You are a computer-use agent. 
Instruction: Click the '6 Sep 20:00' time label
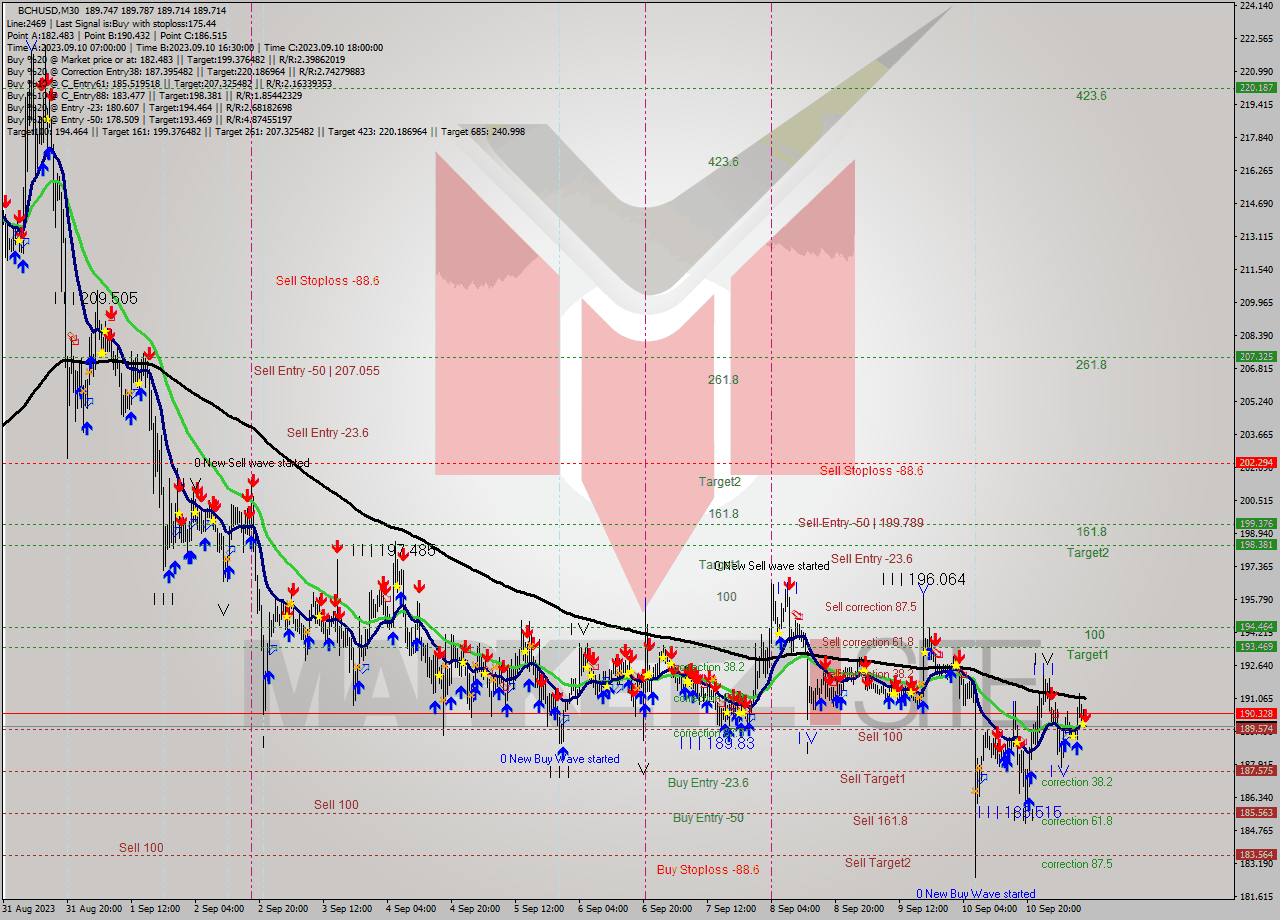[x=667, y=909]
